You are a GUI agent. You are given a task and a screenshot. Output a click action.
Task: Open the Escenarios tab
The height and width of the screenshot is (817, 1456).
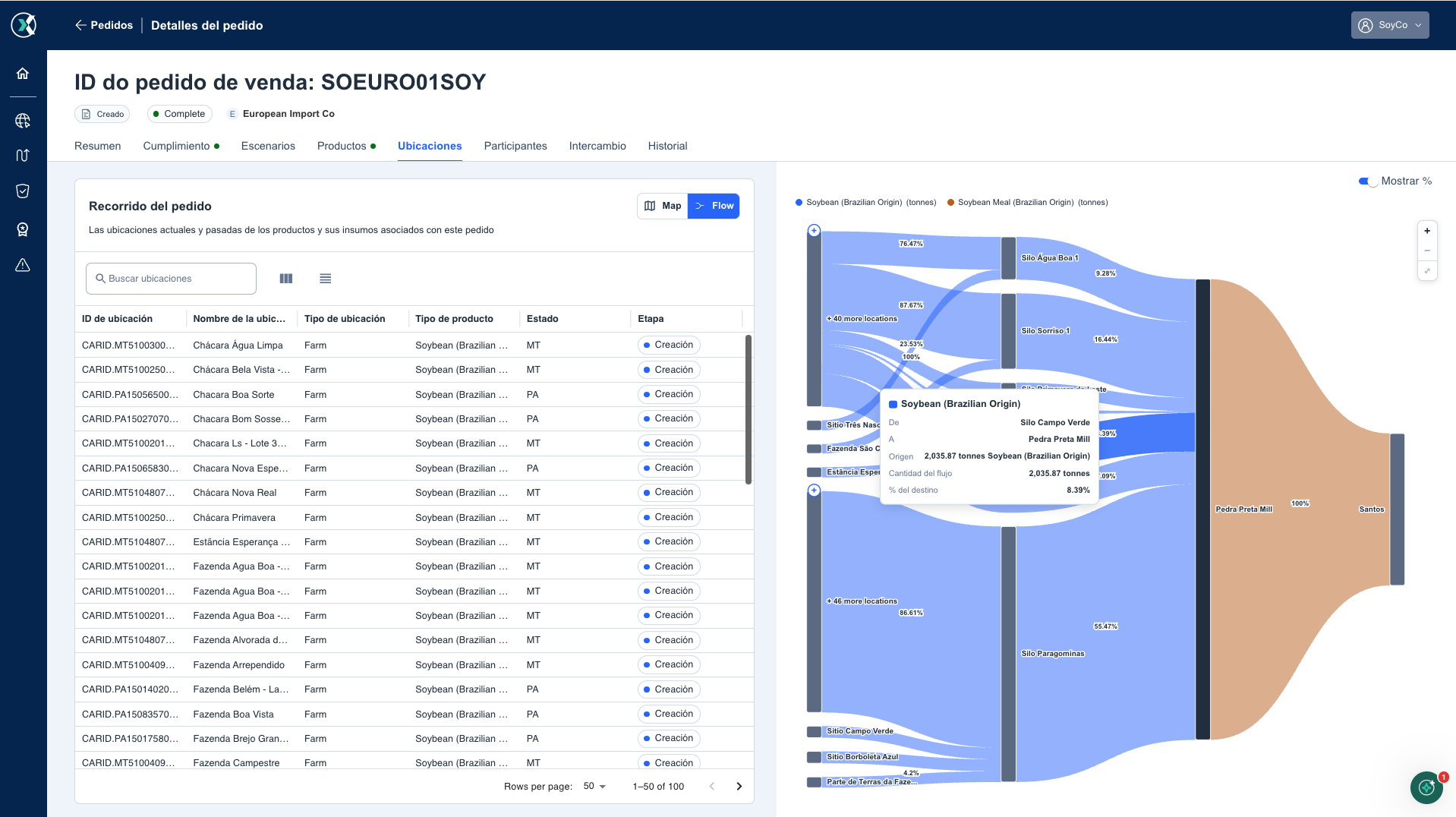tap(268, 146)
